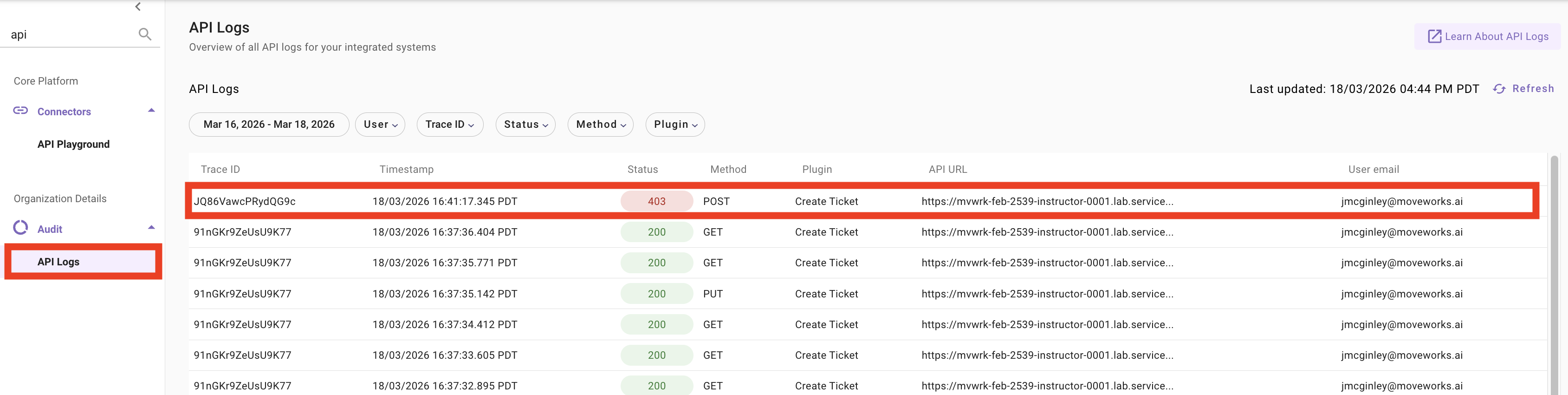The image size is (1568, 395).
Task: Open the date range Mar 16 - Mar 18 picker
Action: click(x=268, y=125)
